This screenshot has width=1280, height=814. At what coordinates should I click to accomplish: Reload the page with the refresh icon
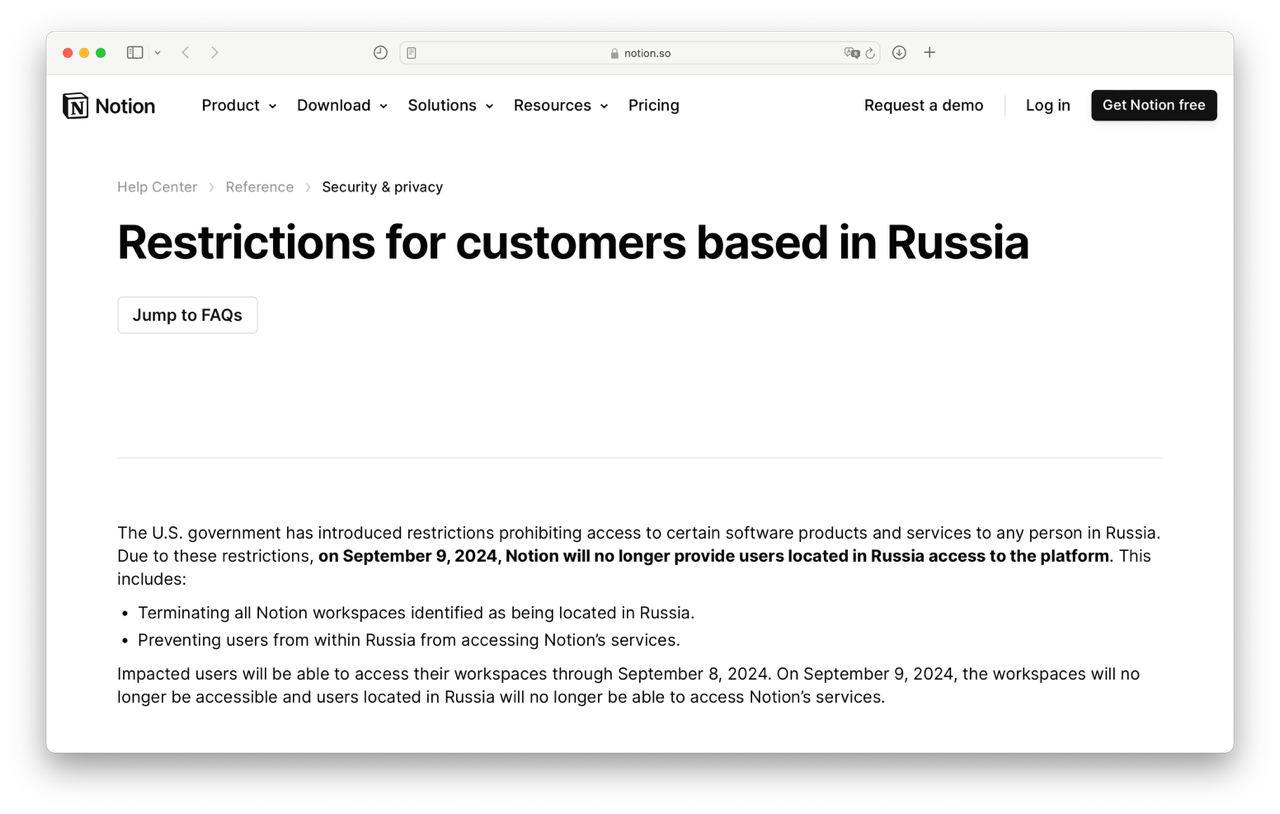click(870, 53)
